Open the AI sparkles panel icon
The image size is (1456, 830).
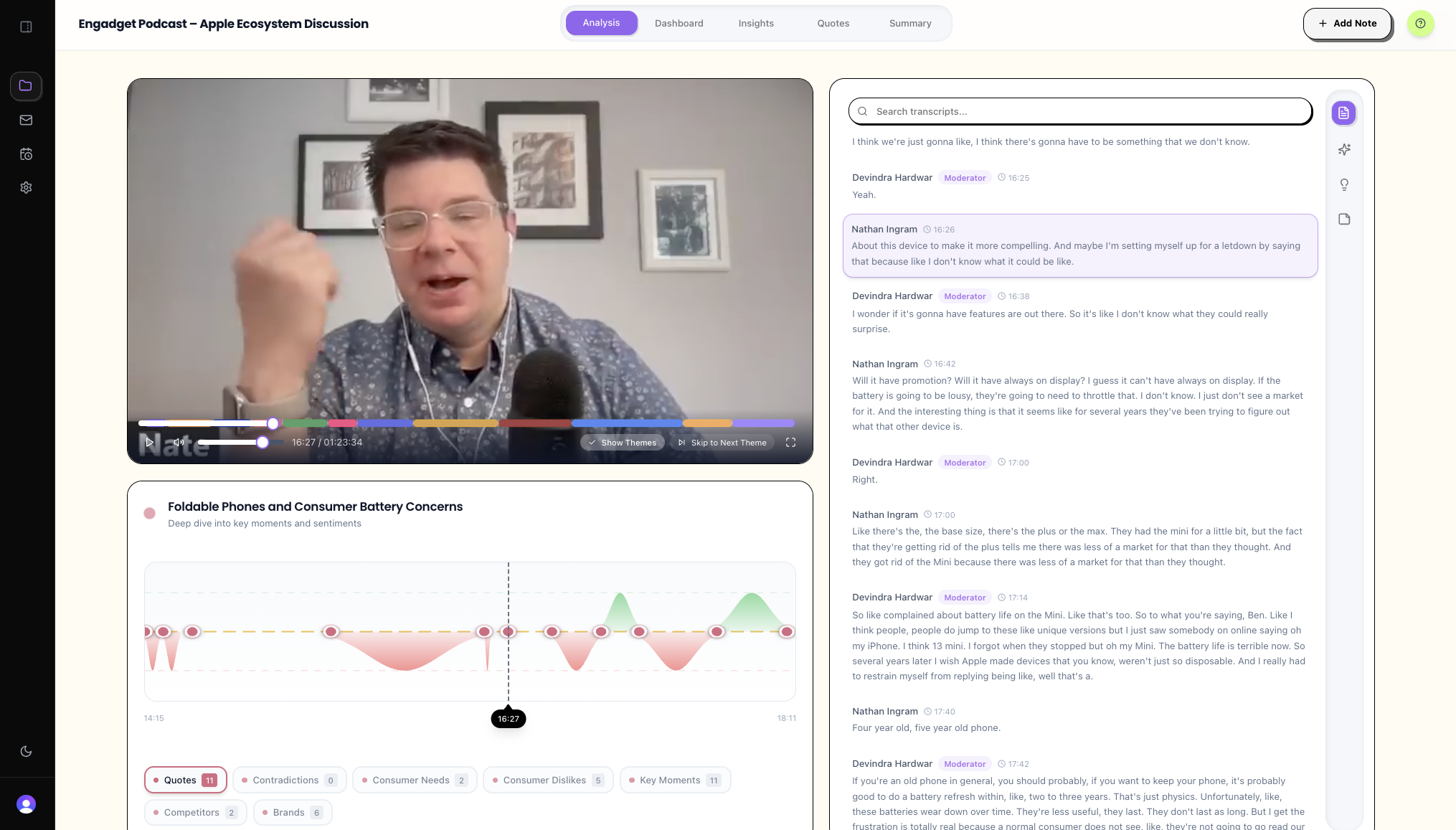point(1344,149)
